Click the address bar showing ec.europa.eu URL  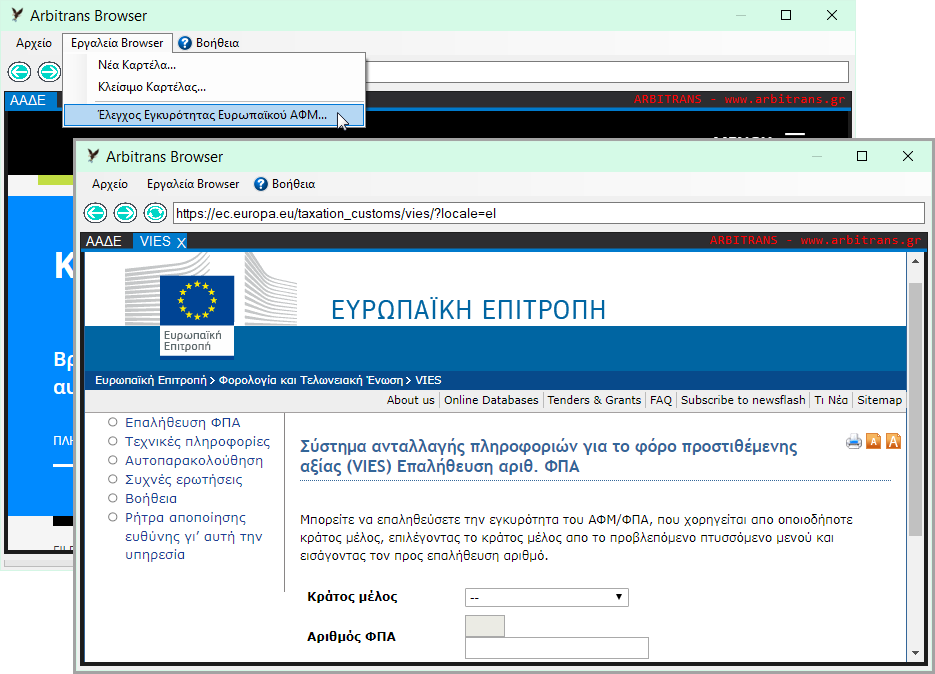pyautogui.click(x=549, y=213)
